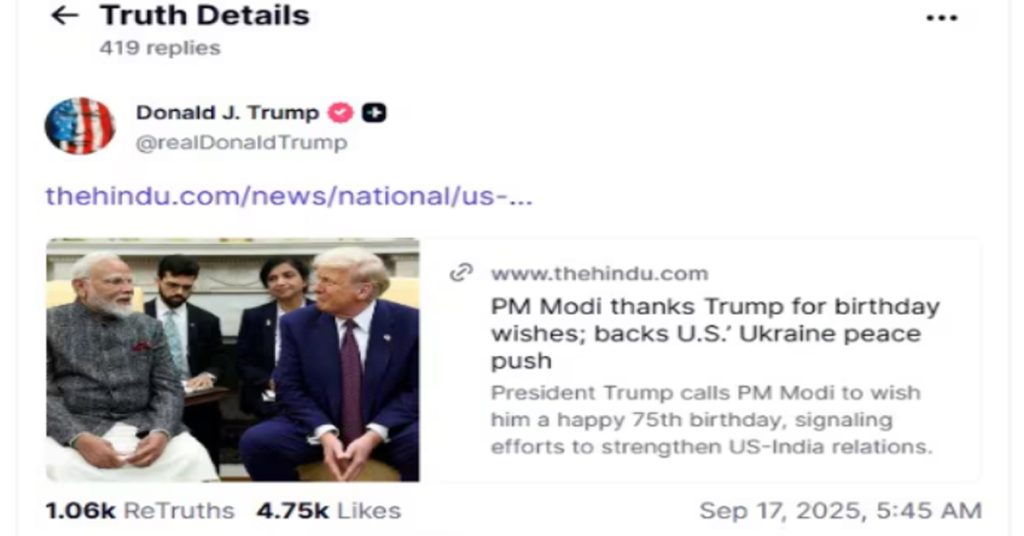
Task: Click the Sep 17, 2025 timestamp
Action: [x=840, y=511]
